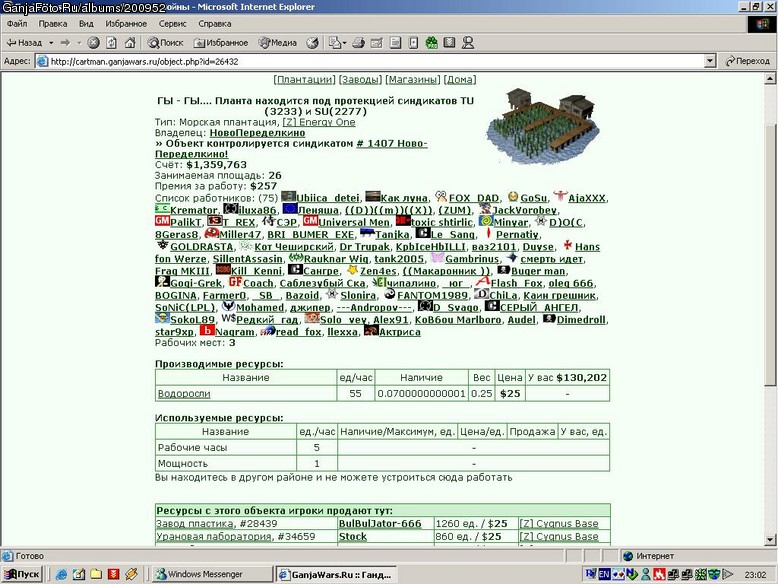Open the Пуск start button
Screen dimensions: 778x584
click(x=22, y=574)
